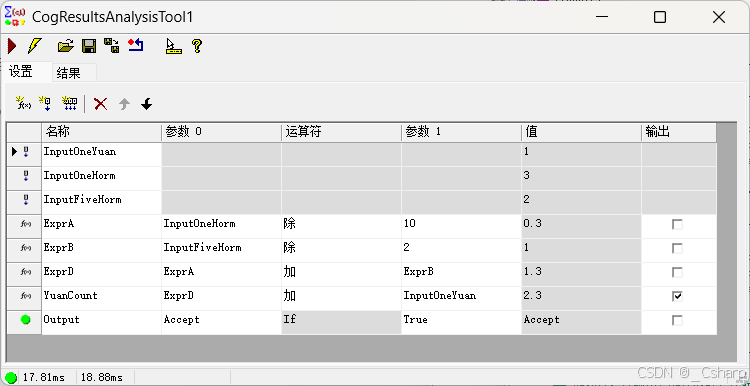Click the 10 argument cell in ExprA row

(461, 226)
